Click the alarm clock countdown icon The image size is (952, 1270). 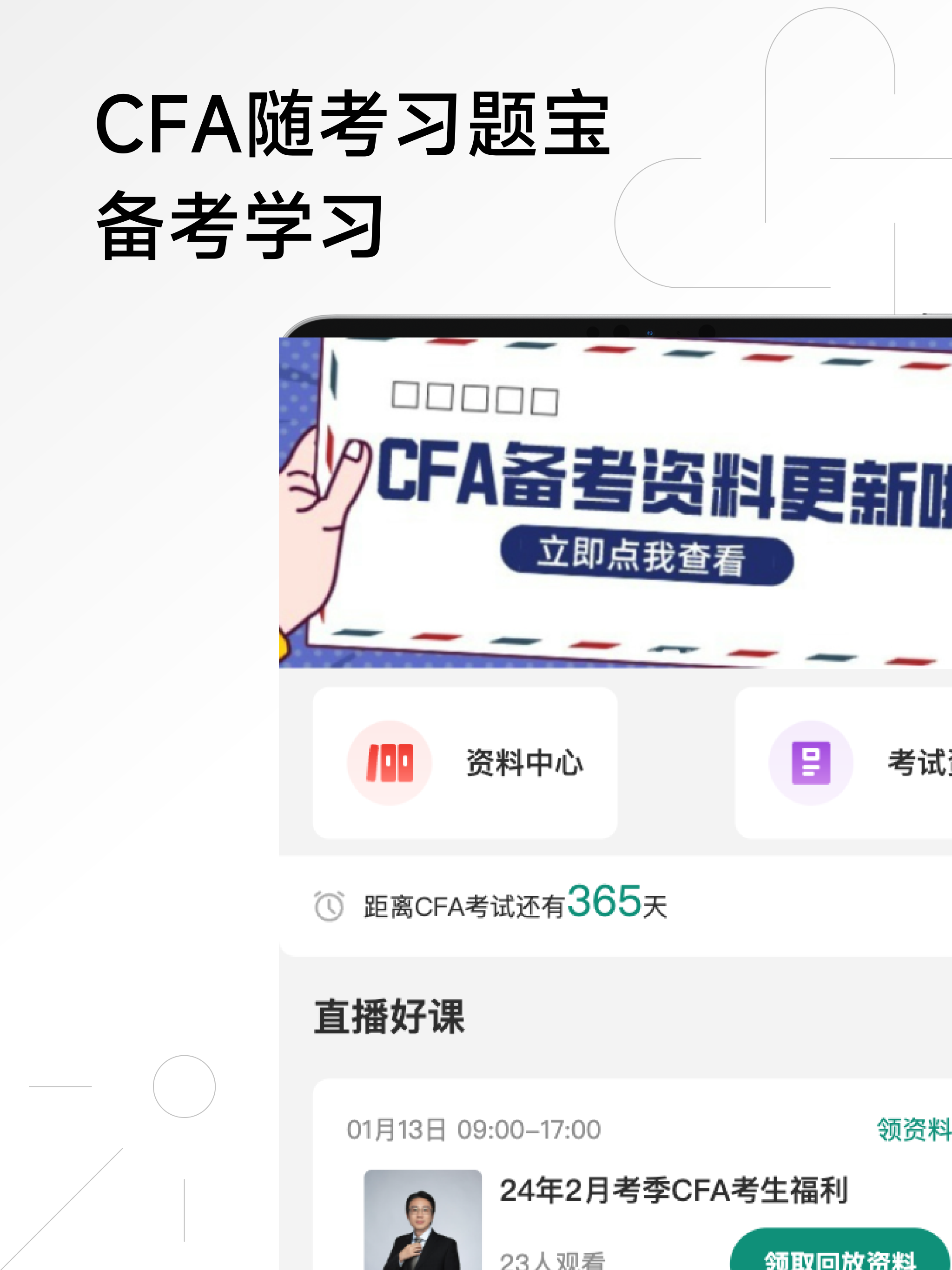[x=329, y=906]
